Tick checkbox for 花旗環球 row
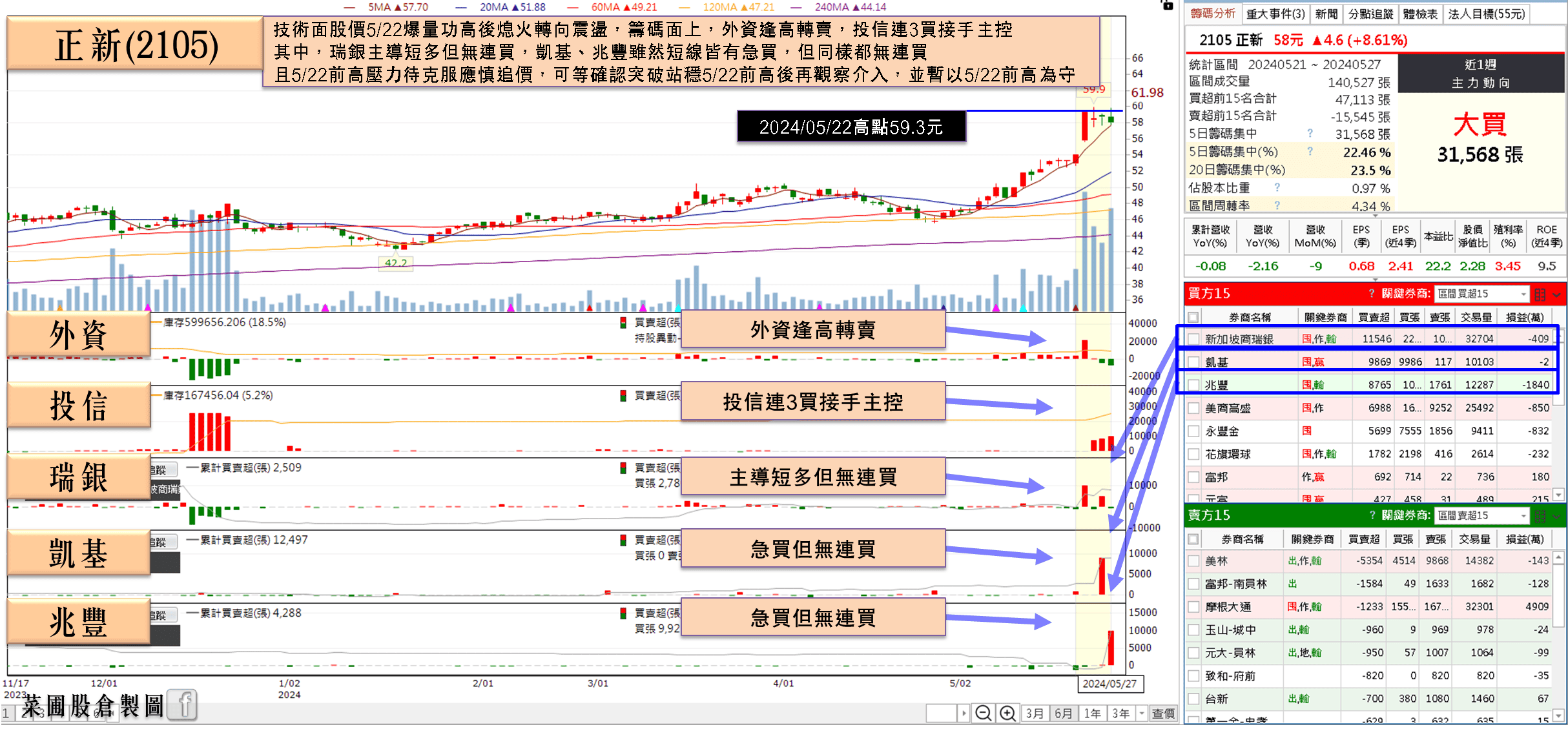Image resolution: width=1568 pixels, height=740 pixels. tap(1193, 454)
